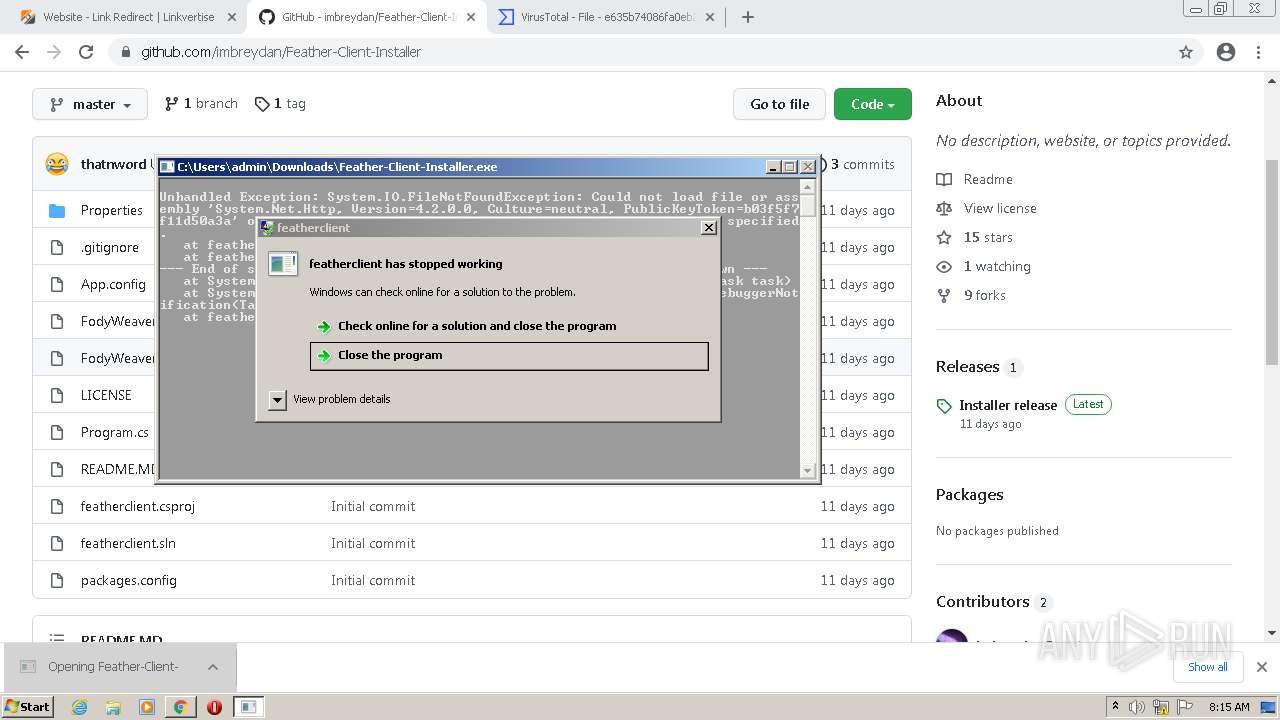
Task: Click the address bar URL
Action: [x=281, y=52]
